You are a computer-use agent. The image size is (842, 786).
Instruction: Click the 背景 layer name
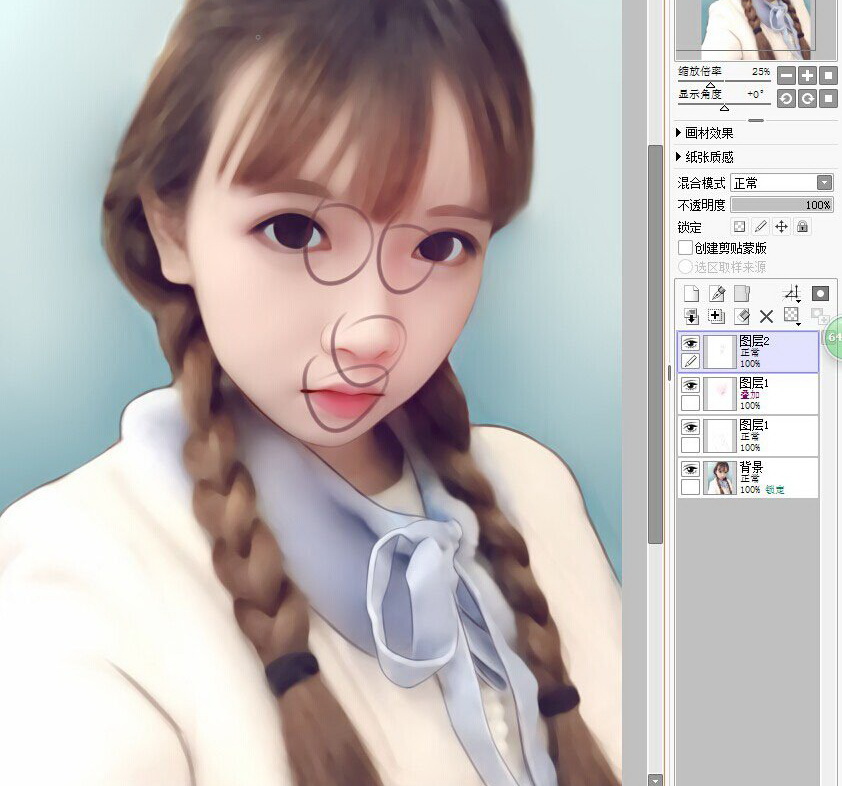click(751, 467)
